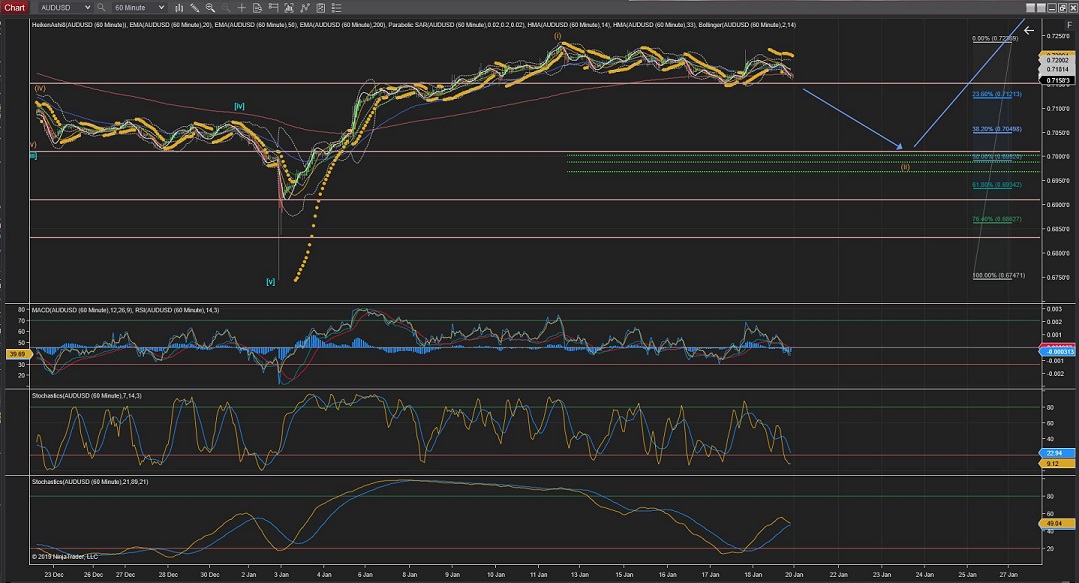Click the instrument search magnifier icon
The image size is (1079, 583).
(x=101, y=7)
